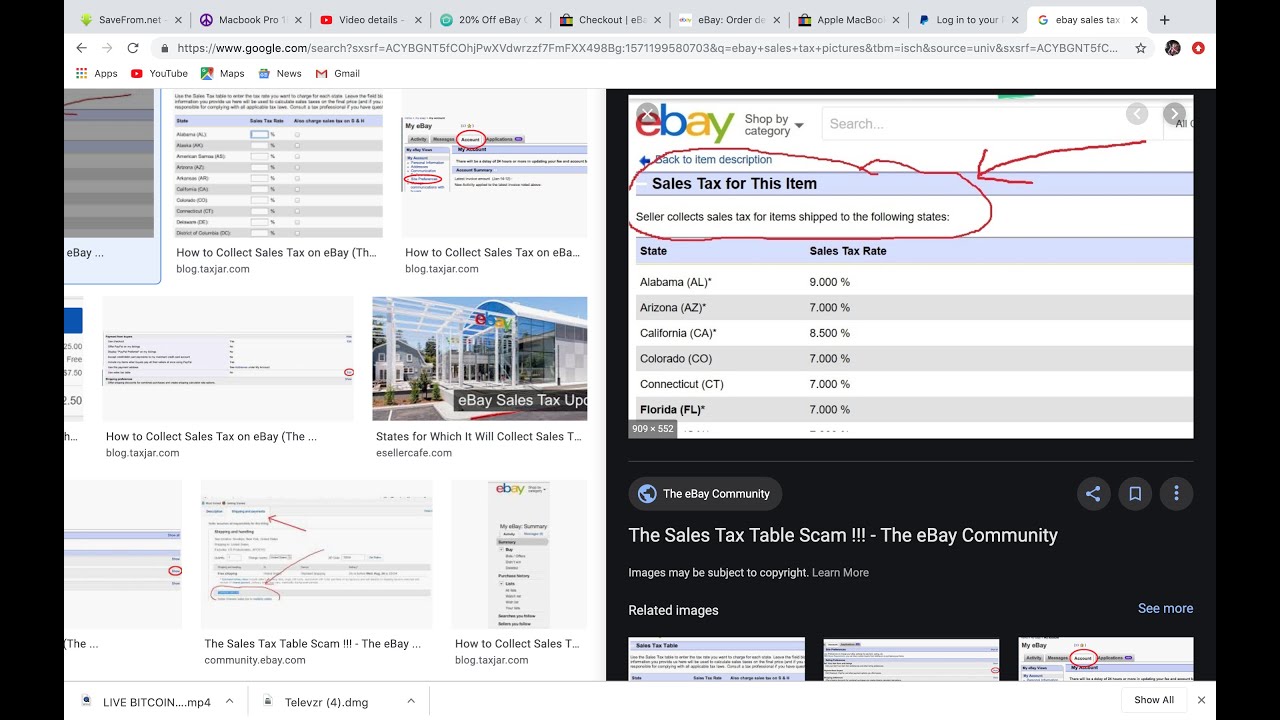
Task: Reload the current page
Action: click(x=133, y=48)
